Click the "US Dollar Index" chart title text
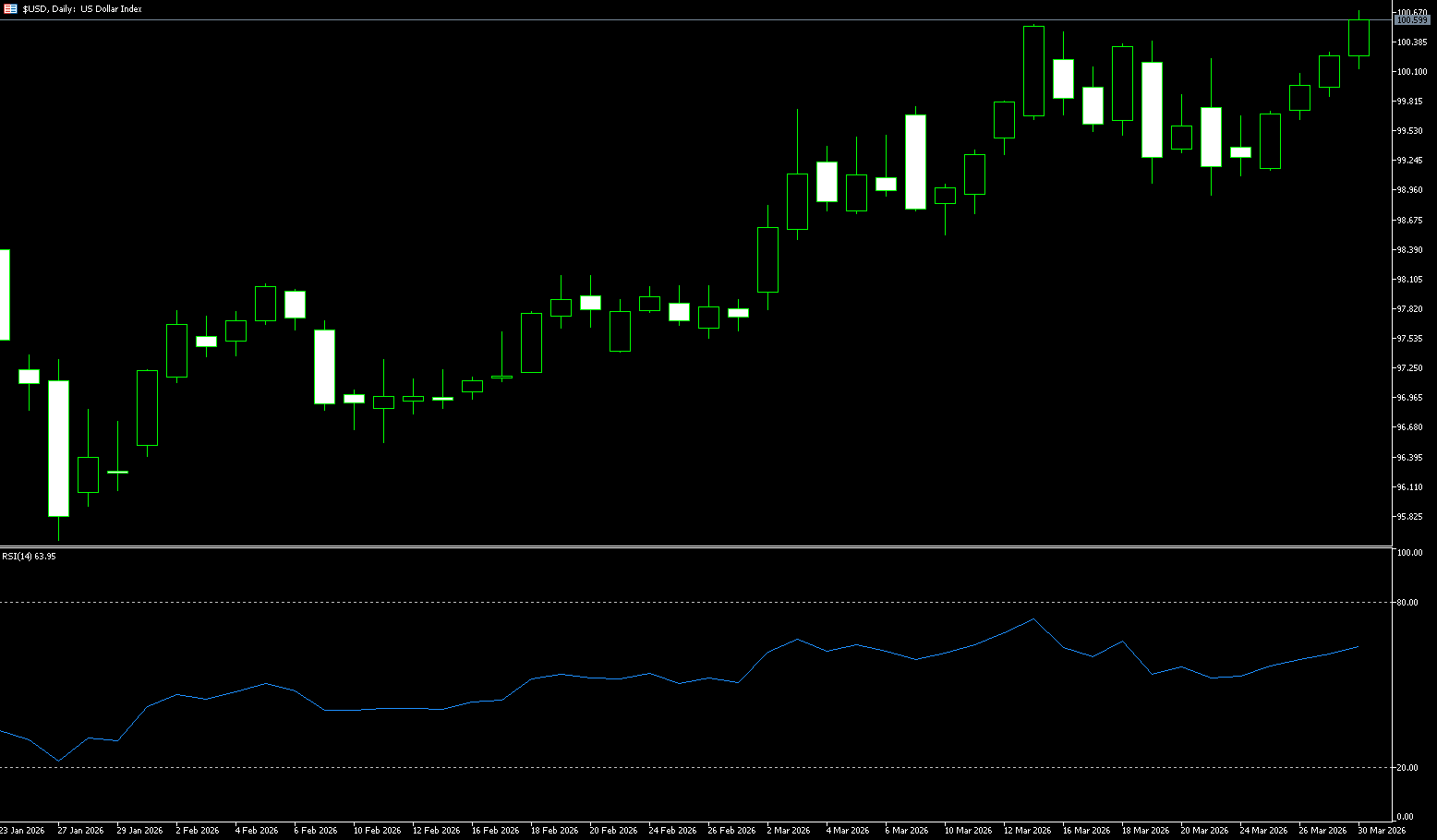This screenshot has width=1437, height=840. click(112, 9)
